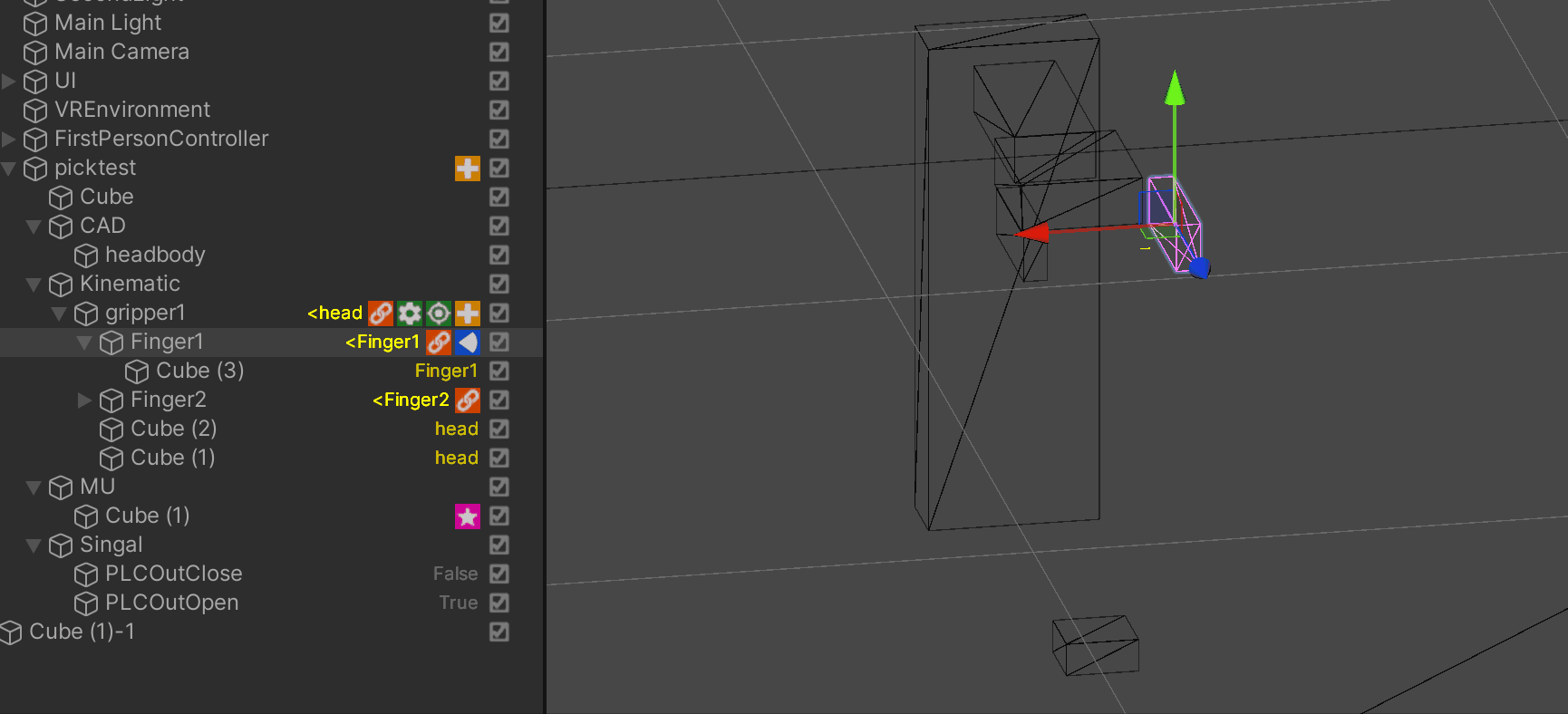
Task: Click the orange link icon on Finger2 row
Action: click(x=468, y=400)
